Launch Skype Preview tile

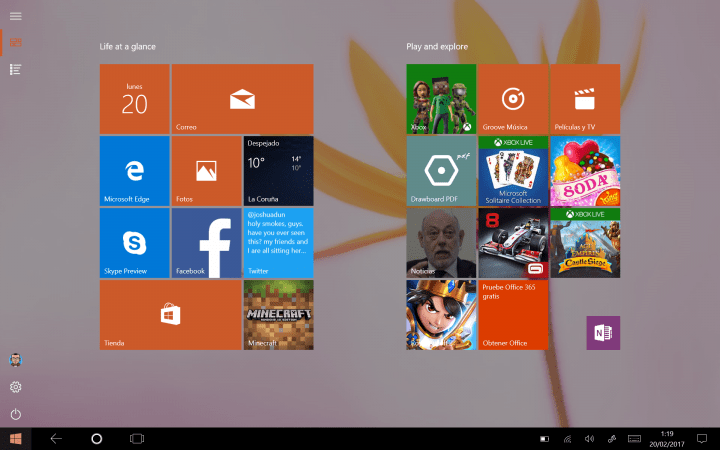pyautogui.click(x=135, y=243)
